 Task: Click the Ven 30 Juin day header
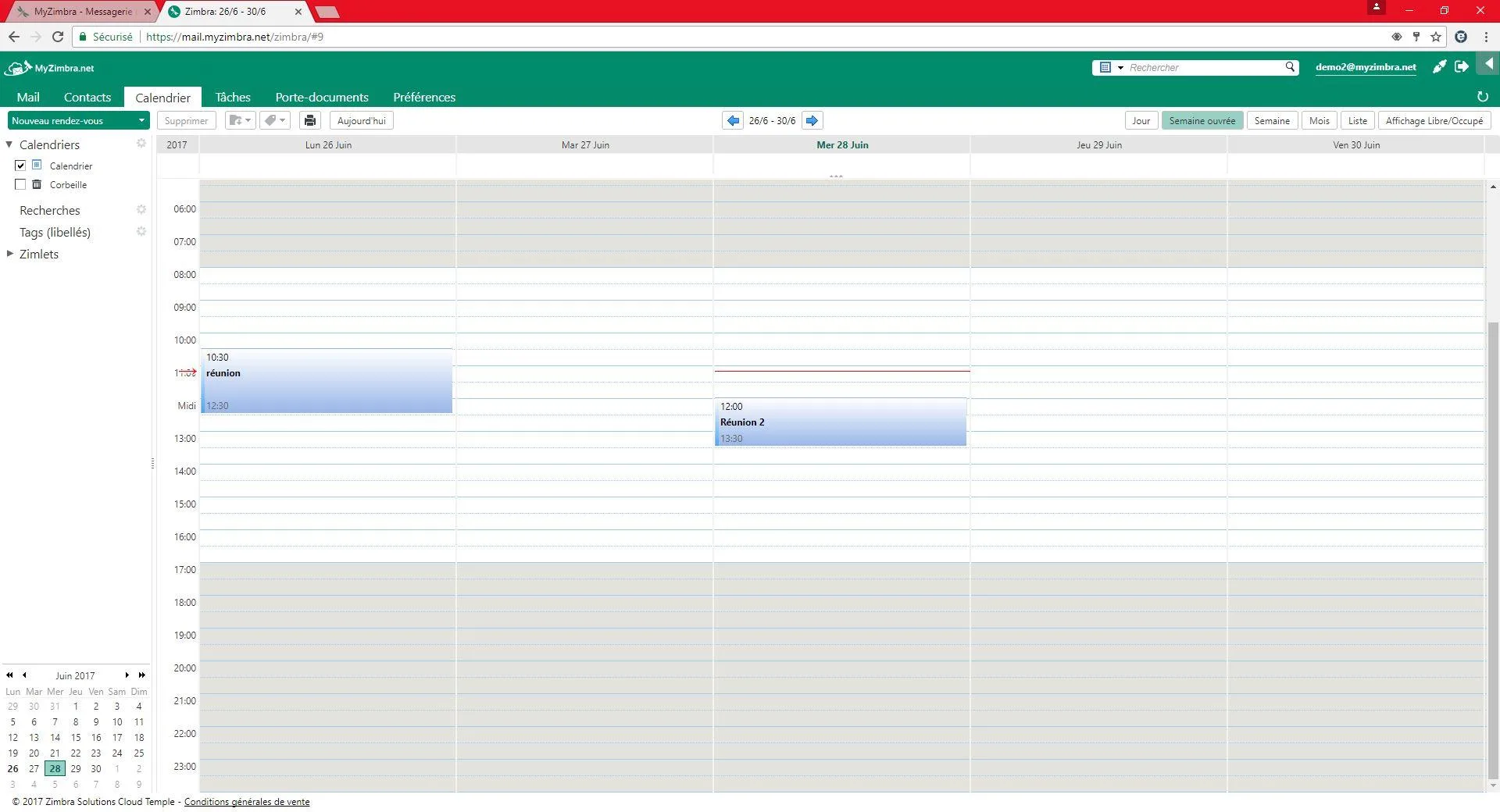[x=1356, y=144]
